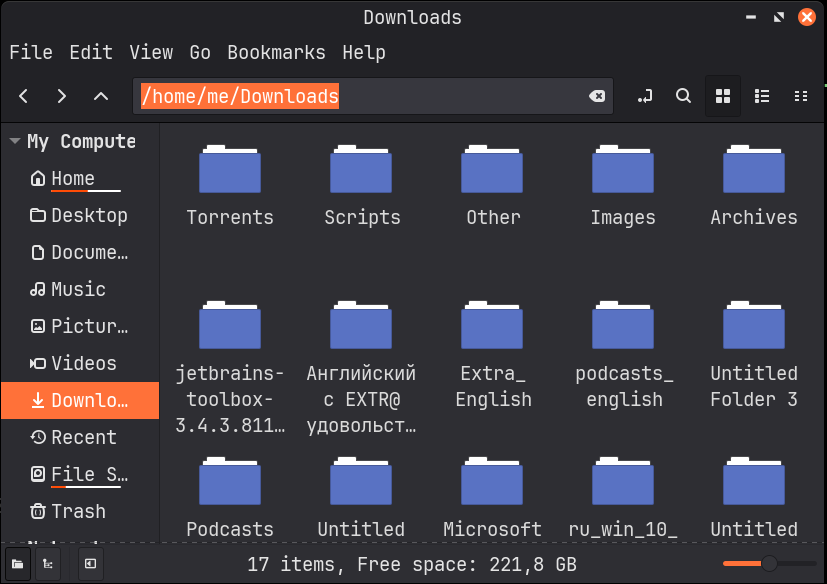Open Desktop in the sidebar

pos(80,215)
